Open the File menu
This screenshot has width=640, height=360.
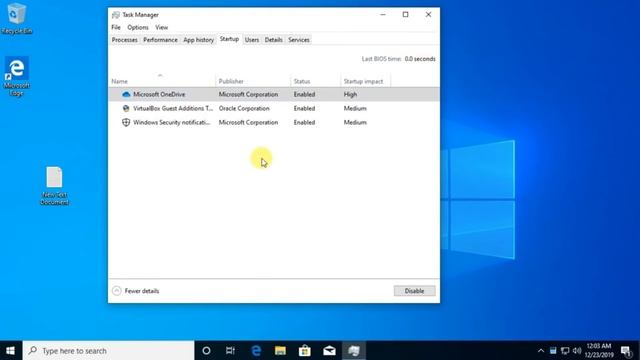click(x=116, y=27)
